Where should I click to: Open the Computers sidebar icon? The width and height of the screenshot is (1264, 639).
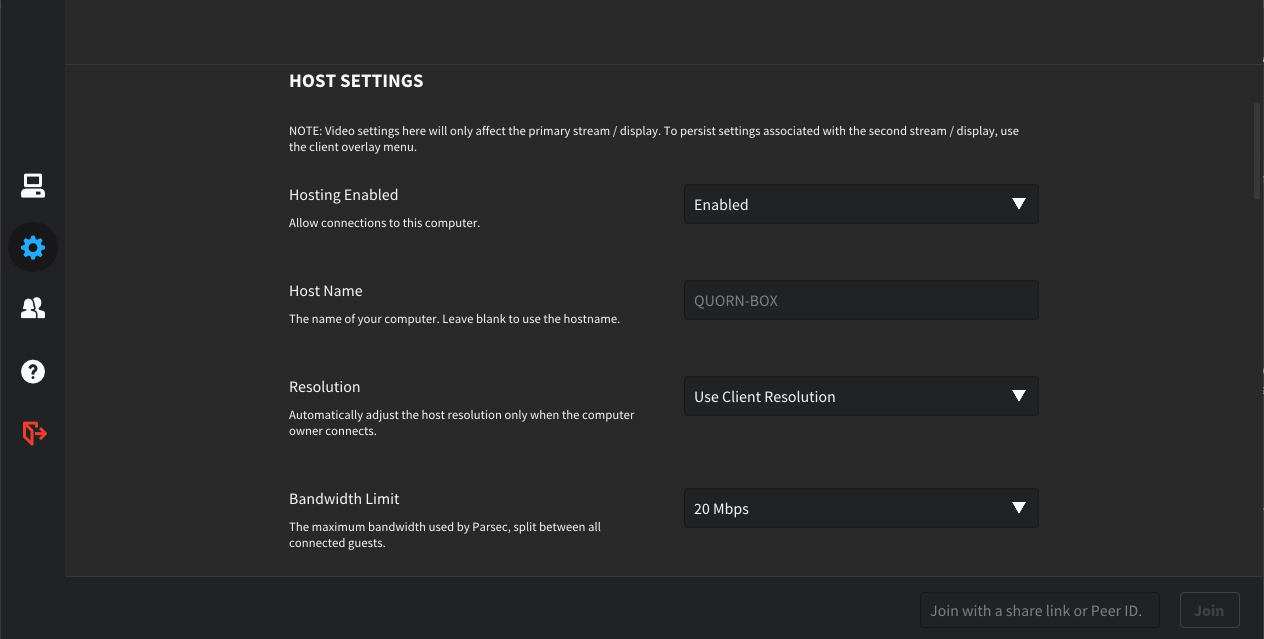pos(33,185)
